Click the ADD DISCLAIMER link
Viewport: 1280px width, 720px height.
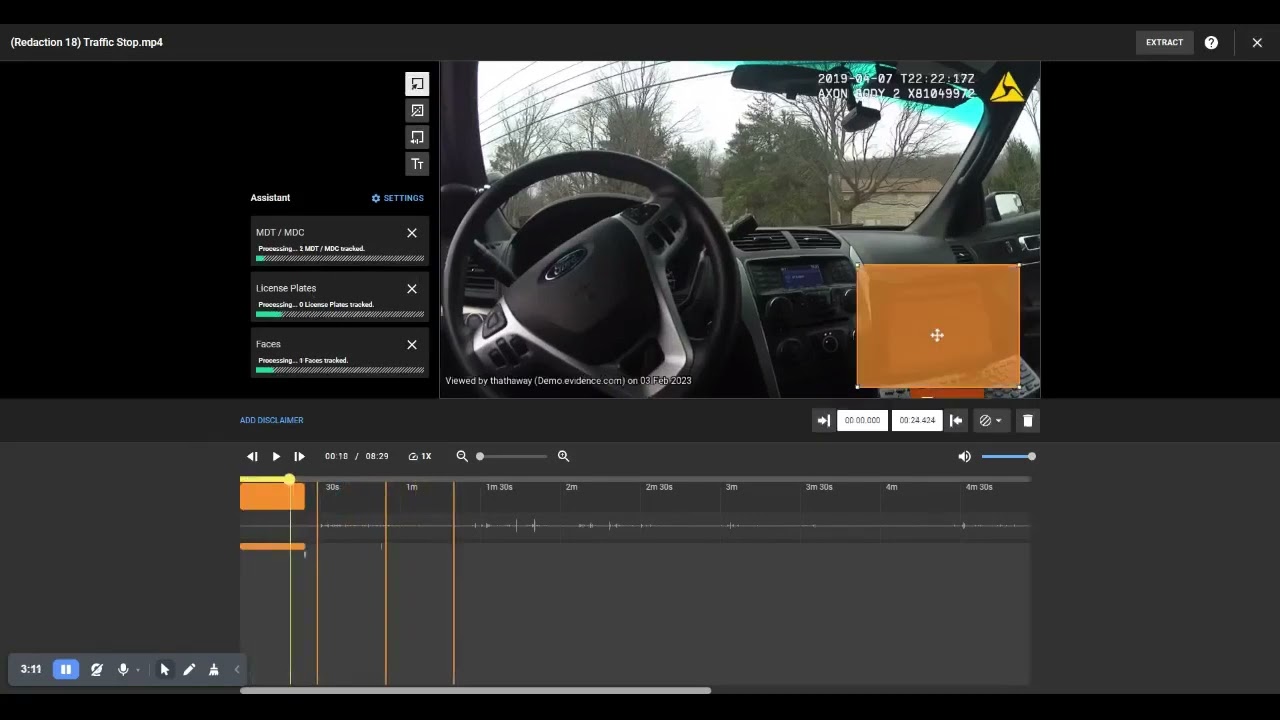pyautogui.click(x=271, y=420)
